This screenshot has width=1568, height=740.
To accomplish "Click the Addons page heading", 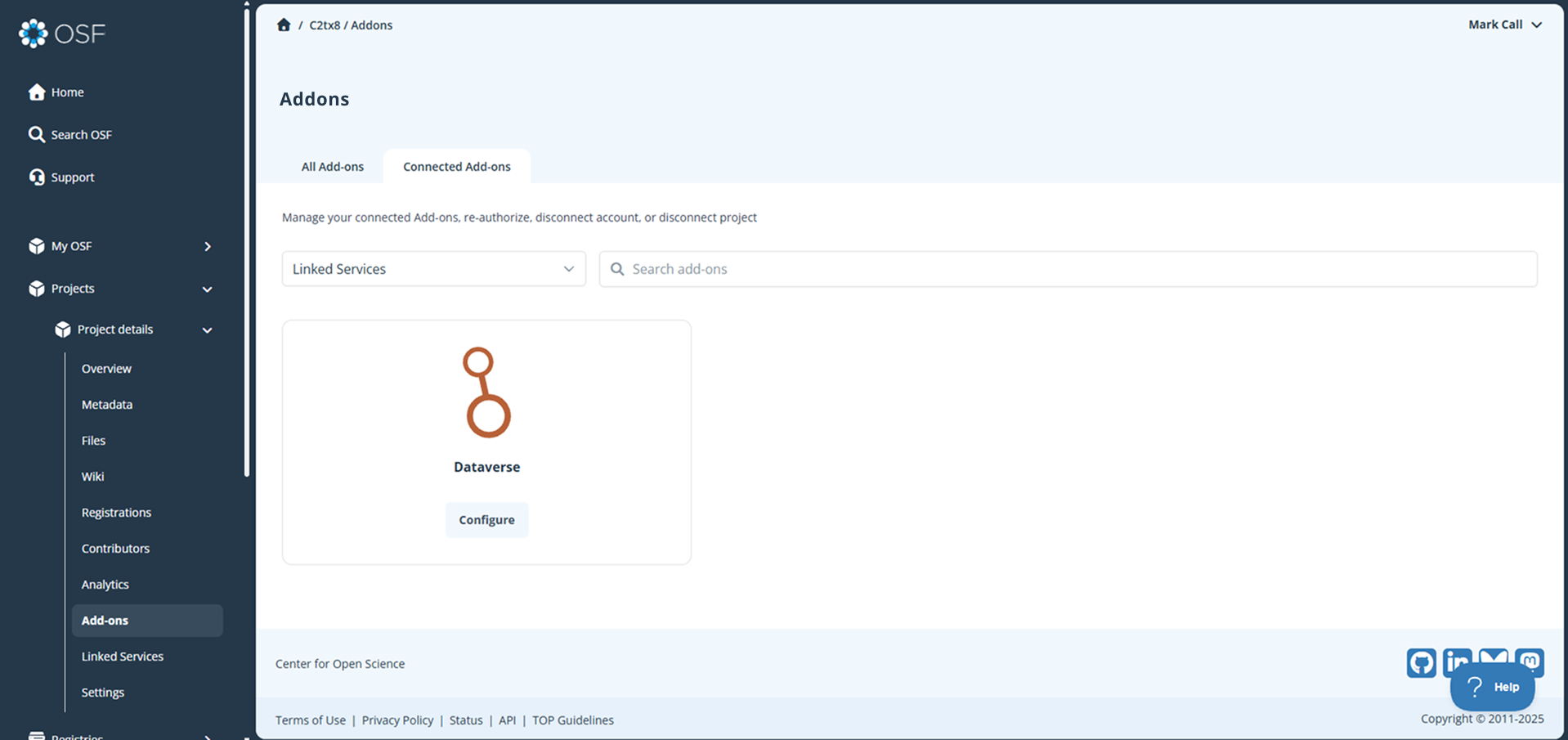I will 315,99.
